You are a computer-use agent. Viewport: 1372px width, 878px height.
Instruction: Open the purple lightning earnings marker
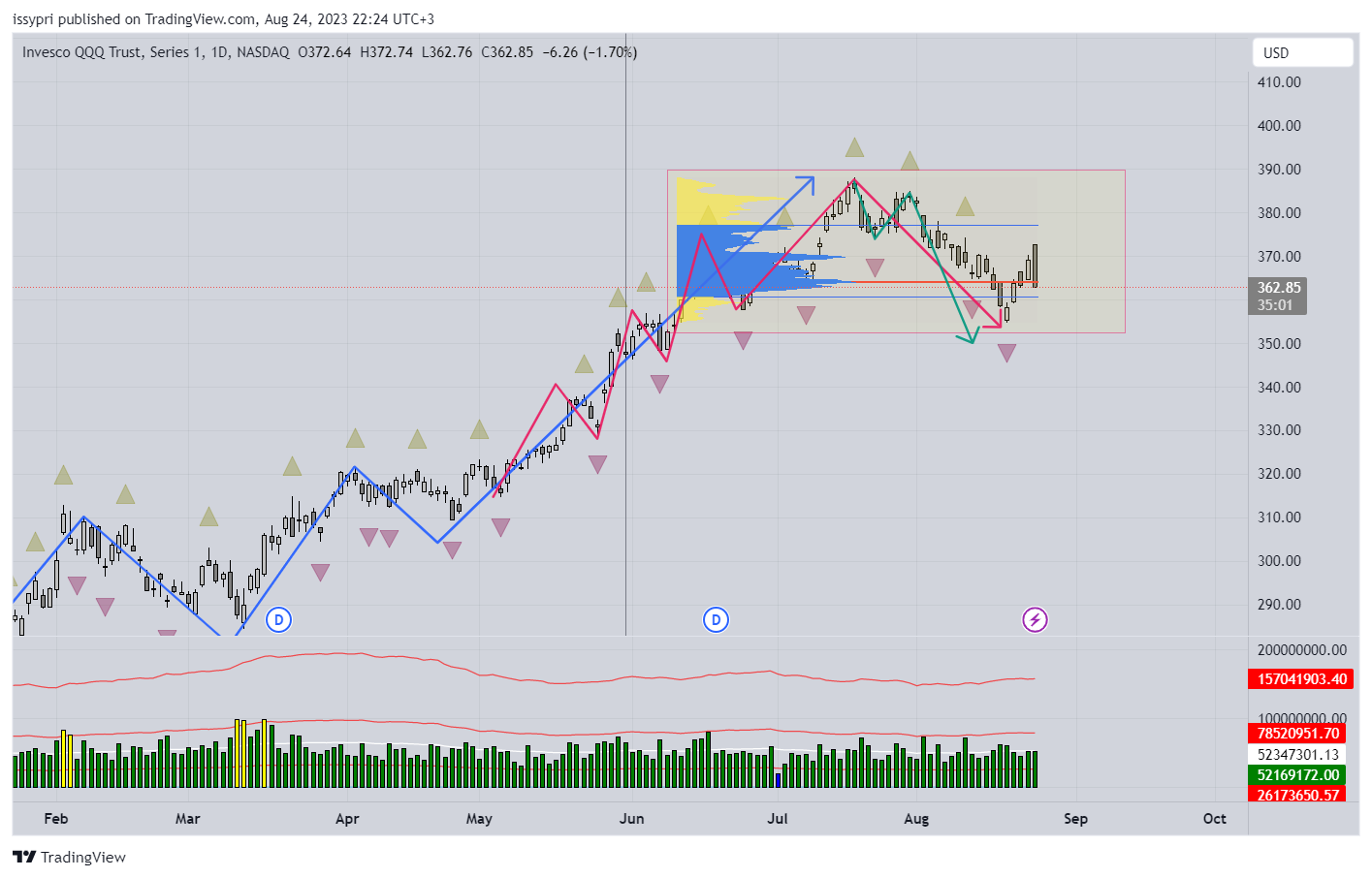pyautogui.click(x=1036, y=620)
